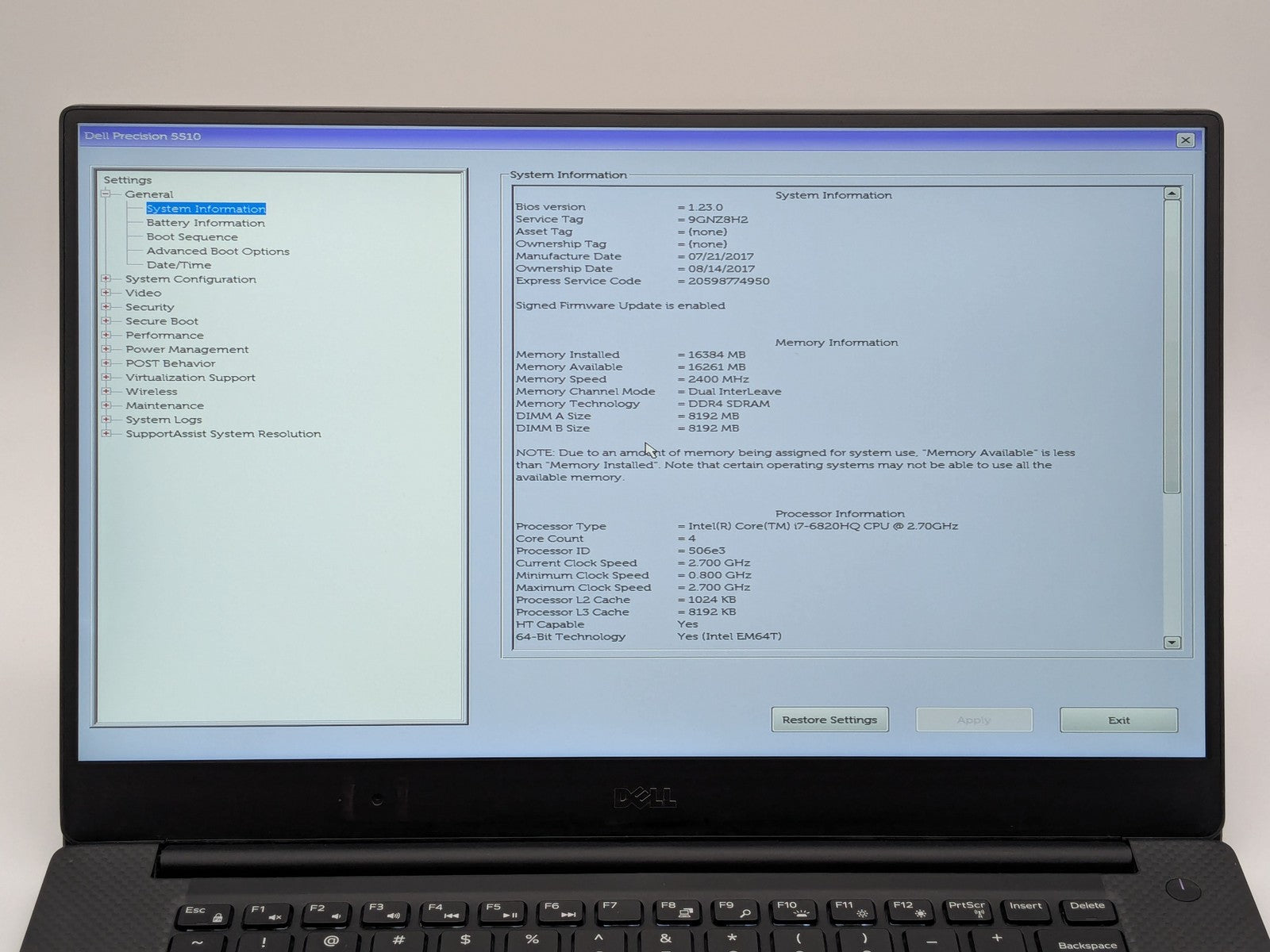Screen dimensions: 1270x952
Task: Click the DDR4 SDRAM memory technology
Action: [729, 404]
